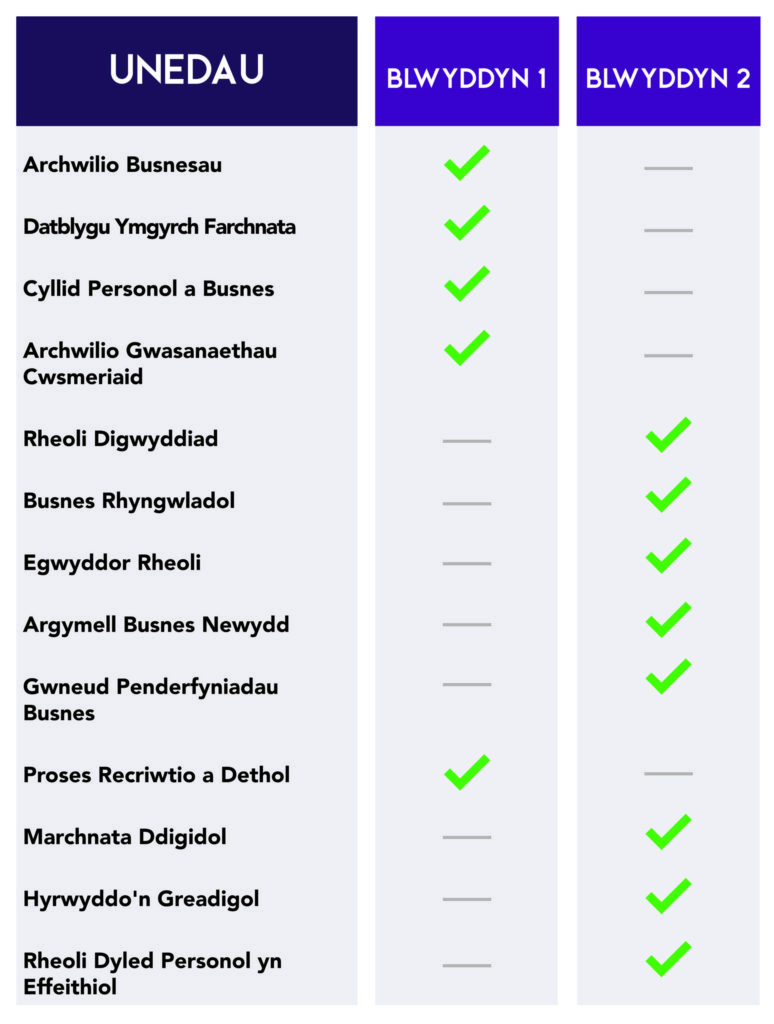Click the Archwilio Gwasanaethau Cwsmeriaid unit name
This screenshot has width=774, height=1024.
pyautogui.click(x=150, y=364)
